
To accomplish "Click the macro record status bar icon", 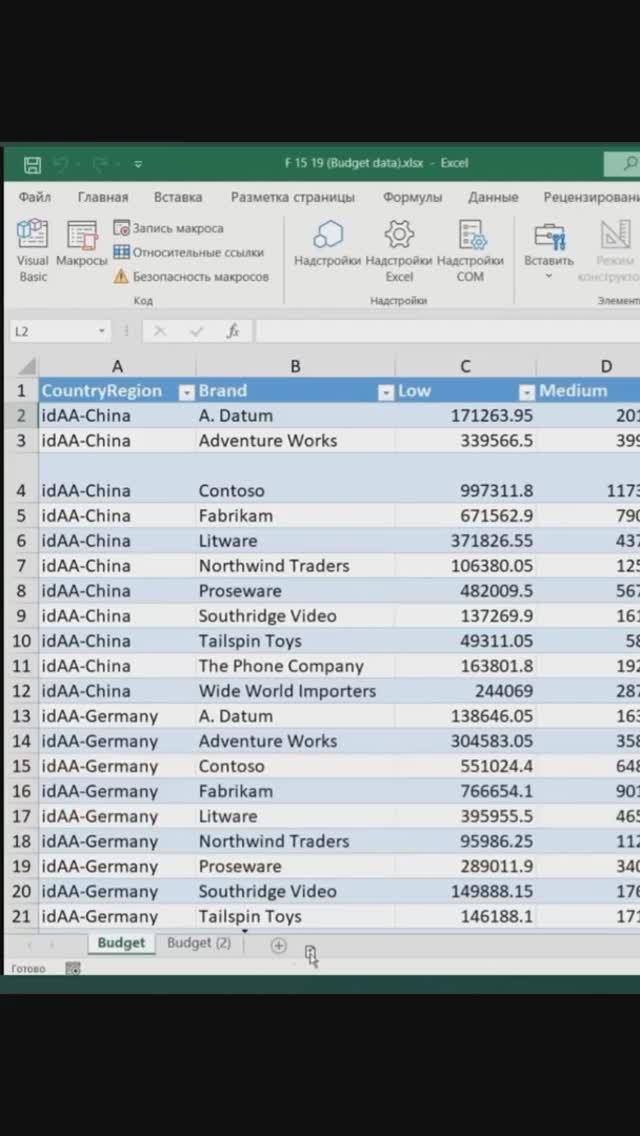I will coord(73,968).
